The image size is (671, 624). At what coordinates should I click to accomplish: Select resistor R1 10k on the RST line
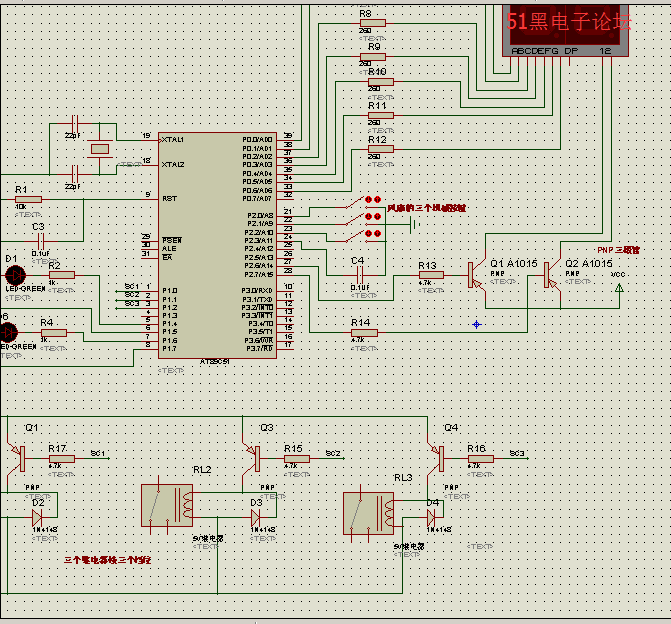28,199
